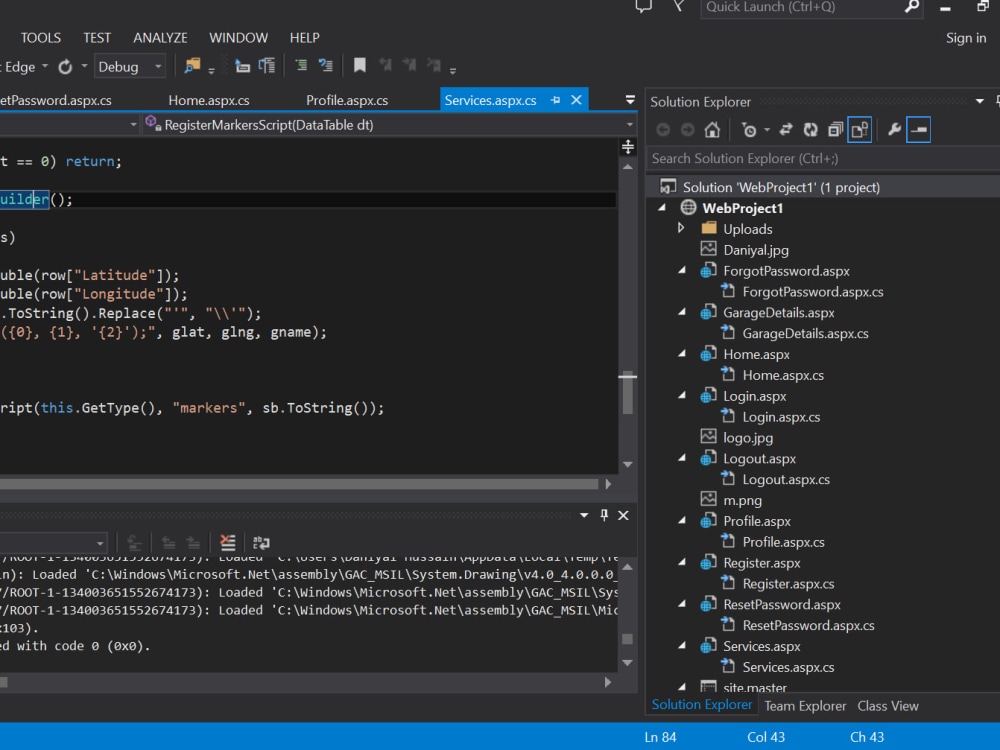Close the Output window panel
The image size is (1000, 750).
pos(623,515)
